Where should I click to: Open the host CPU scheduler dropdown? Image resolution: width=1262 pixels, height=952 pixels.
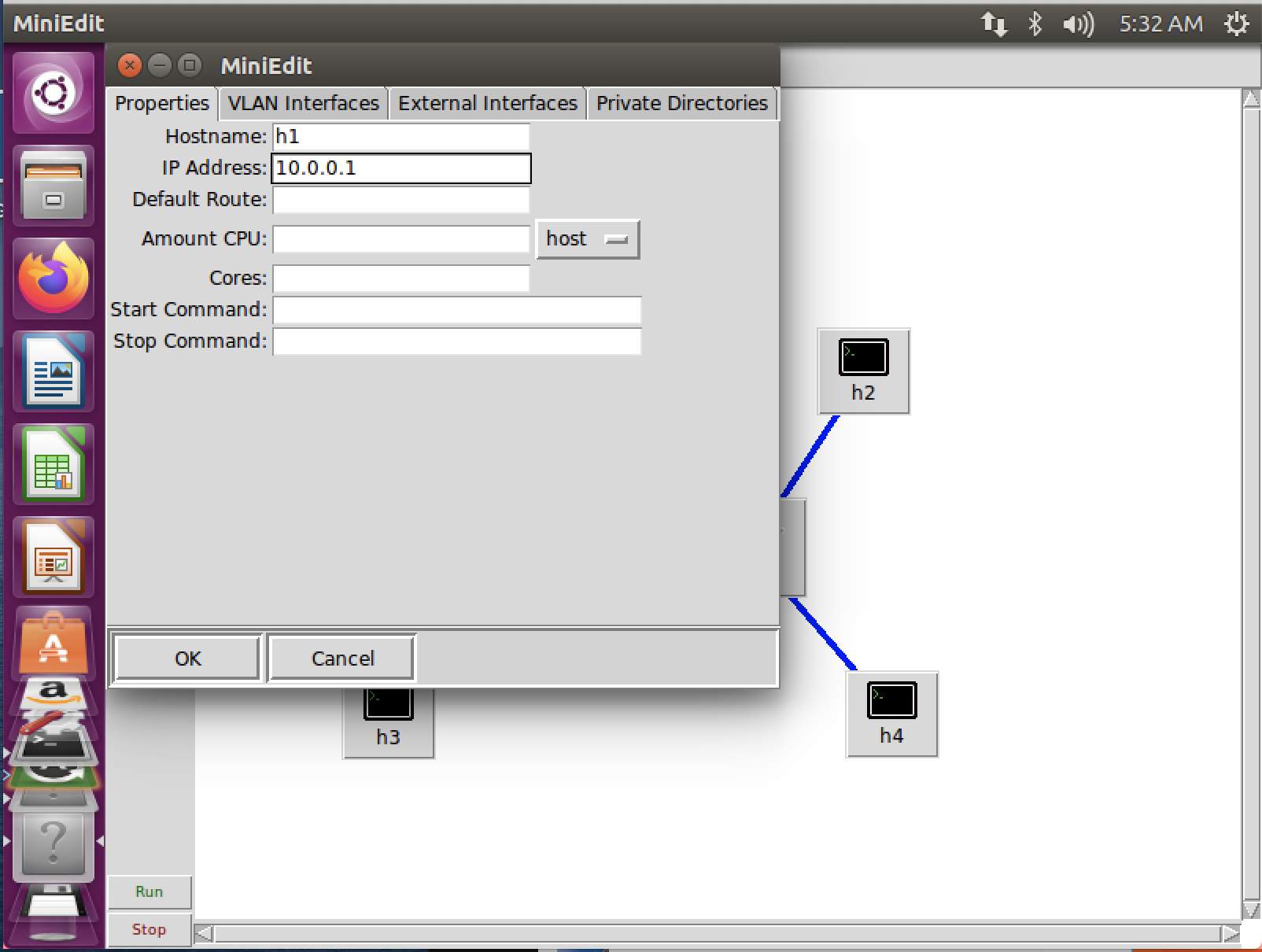(588, 239)
